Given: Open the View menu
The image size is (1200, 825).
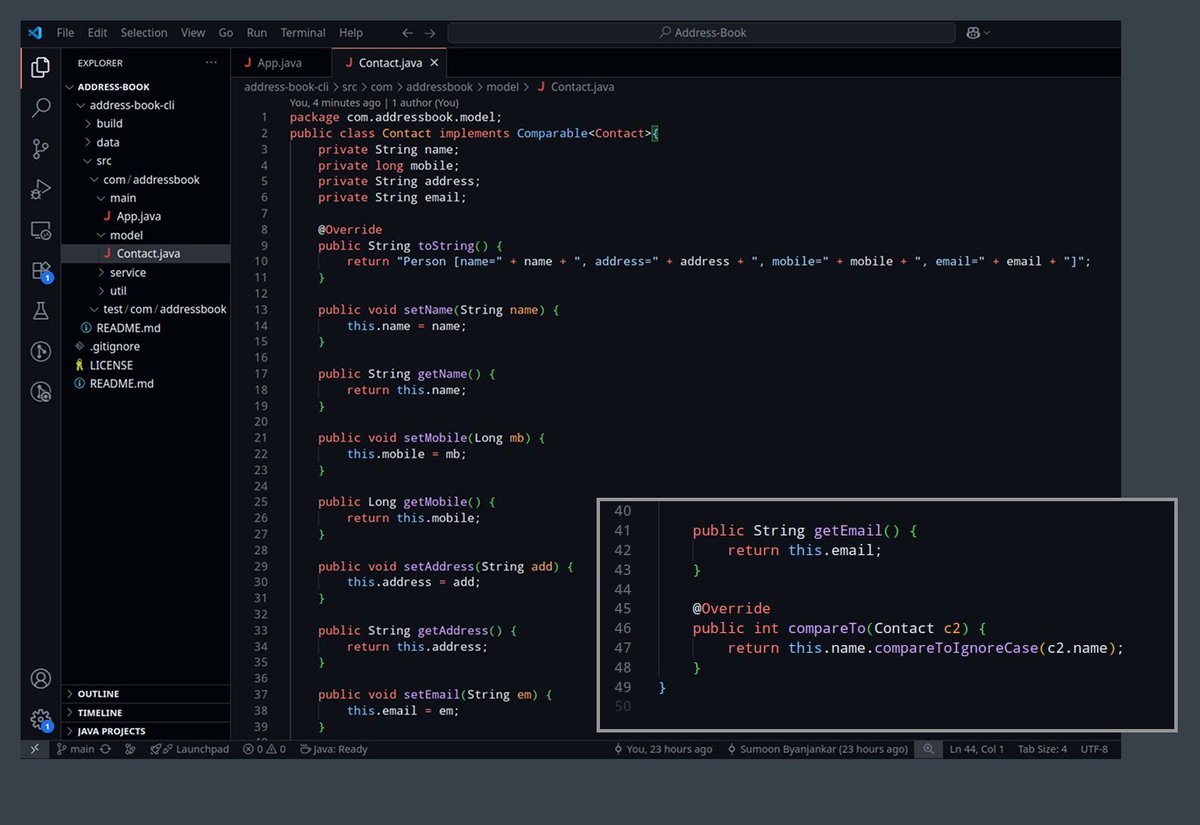Looking at the screenshot, I should click(x=193, y=33).
